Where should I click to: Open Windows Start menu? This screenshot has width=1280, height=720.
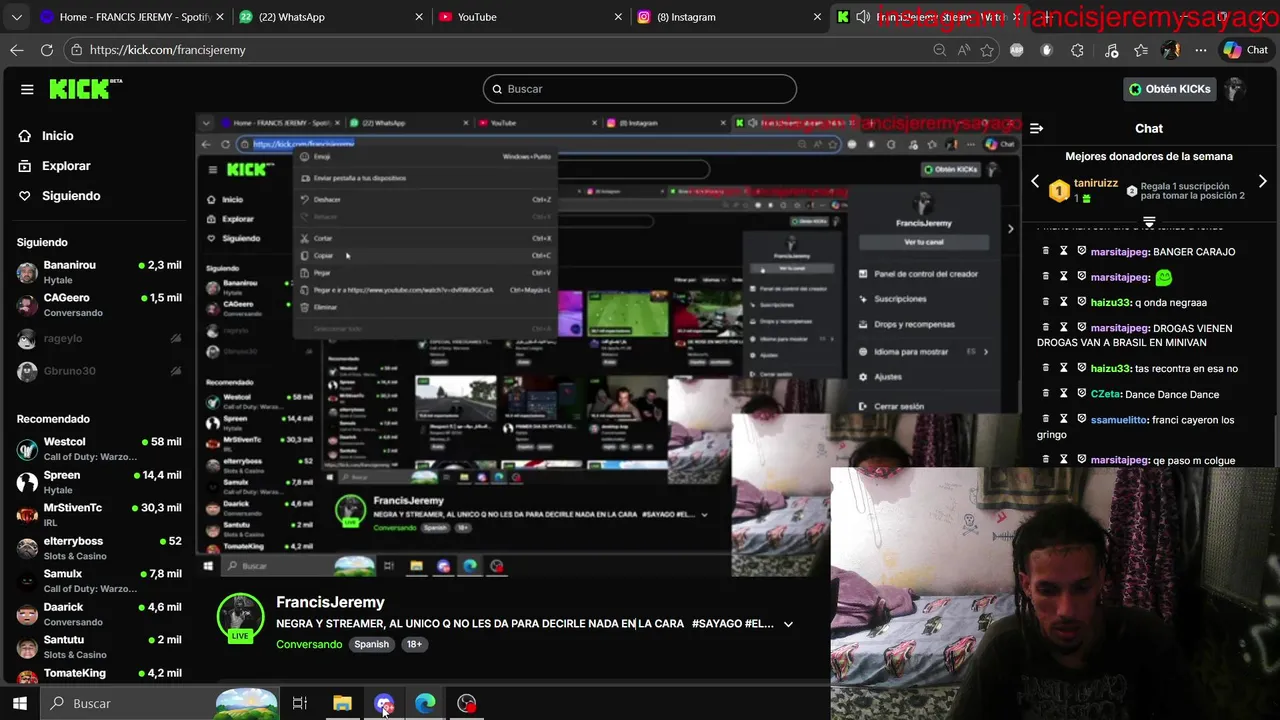click(19, 703)
